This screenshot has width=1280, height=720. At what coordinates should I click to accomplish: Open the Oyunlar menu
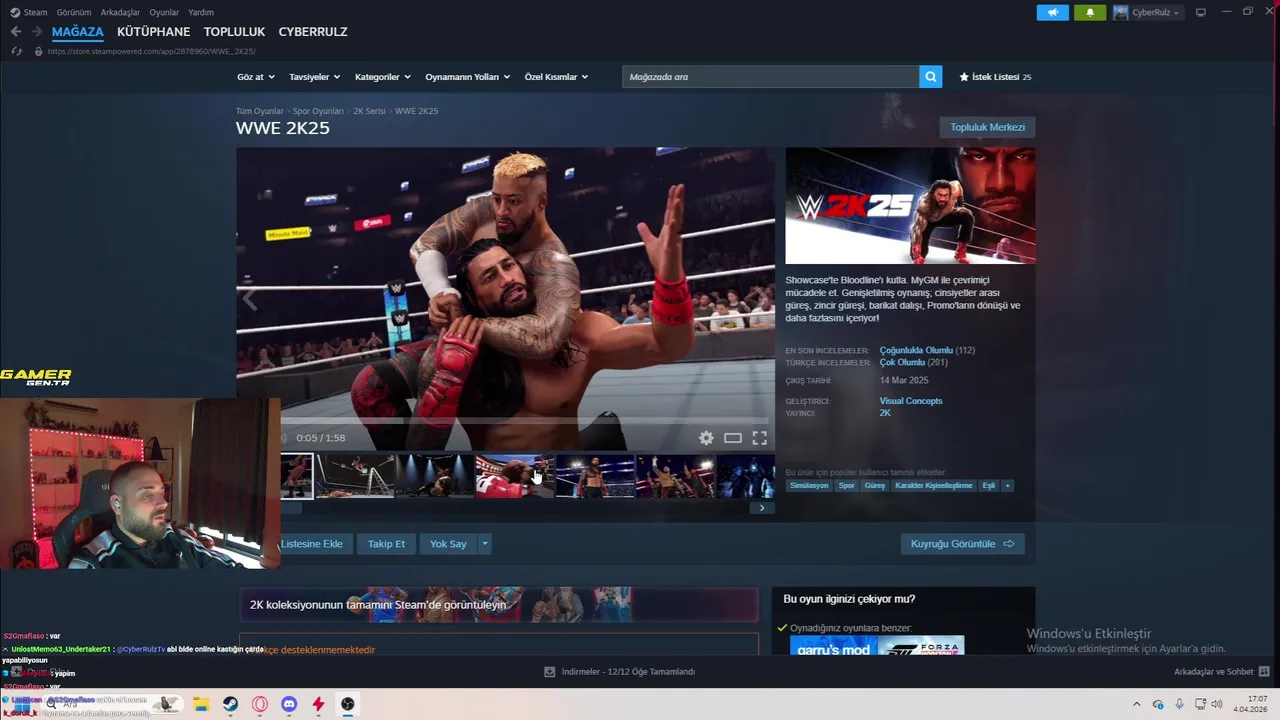[164, 12]
